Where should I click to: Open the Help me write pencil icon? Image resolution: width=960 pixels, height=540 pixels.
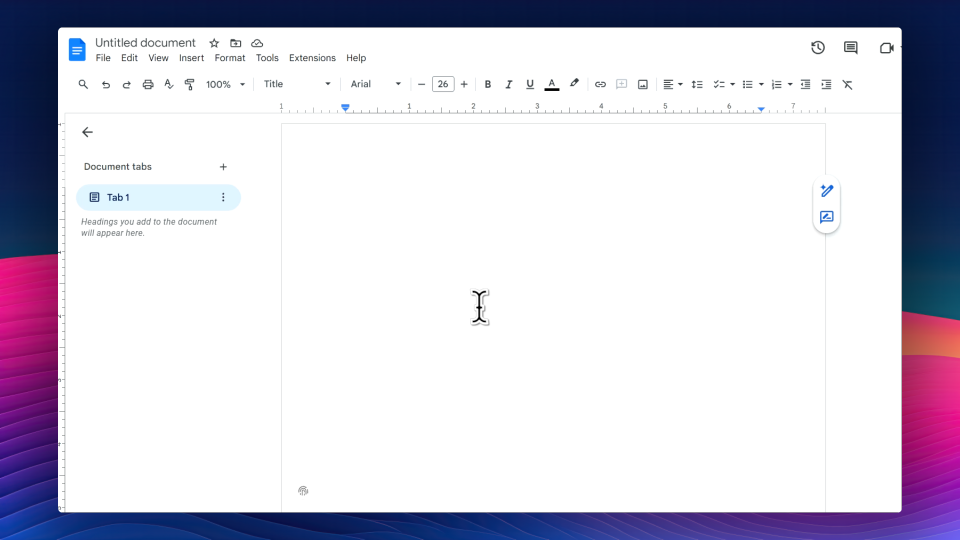click(827, 191)
